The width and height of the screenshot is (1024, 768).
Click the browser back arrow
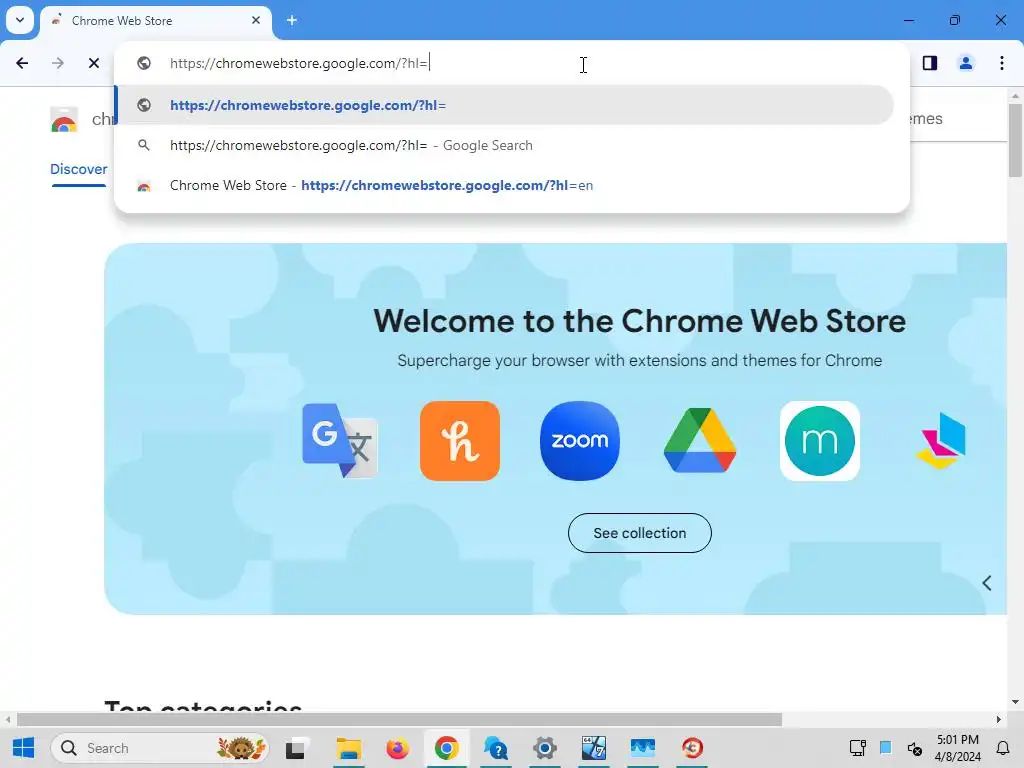tap(22, 63)
